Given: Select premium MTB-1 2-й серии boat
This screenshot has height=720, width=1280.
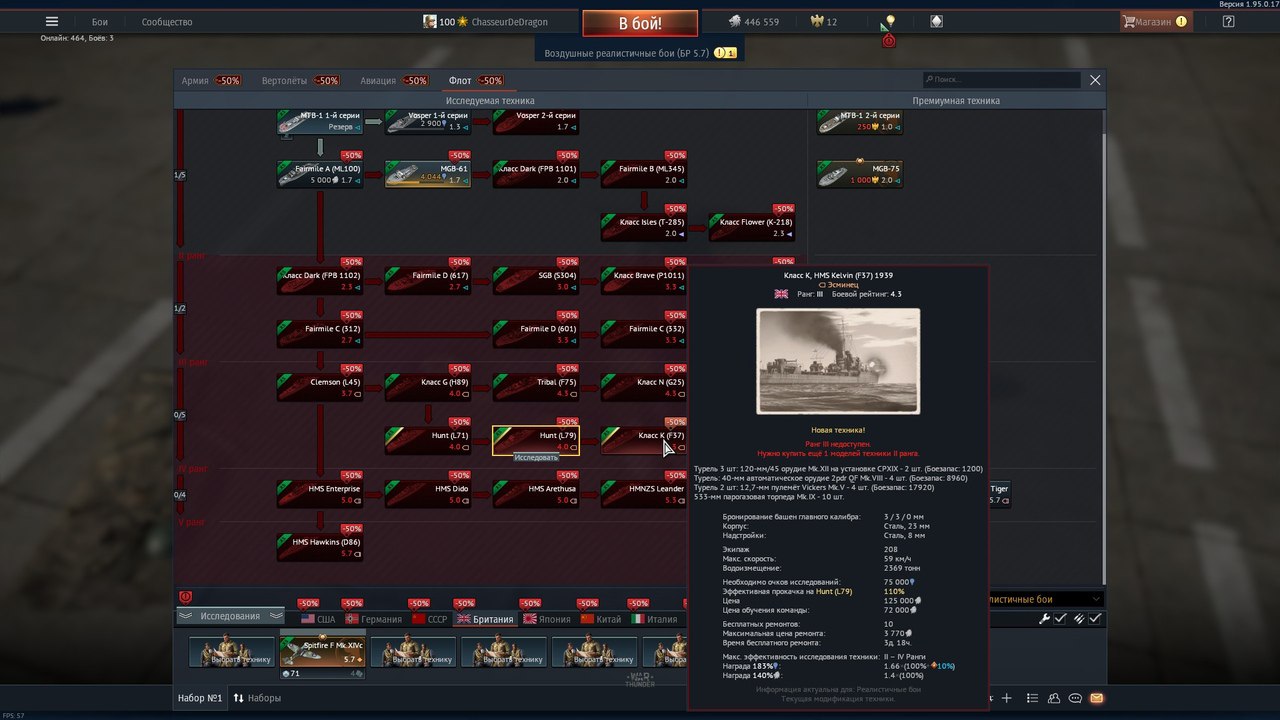Looking at the screenshot, I should [860, 121].
